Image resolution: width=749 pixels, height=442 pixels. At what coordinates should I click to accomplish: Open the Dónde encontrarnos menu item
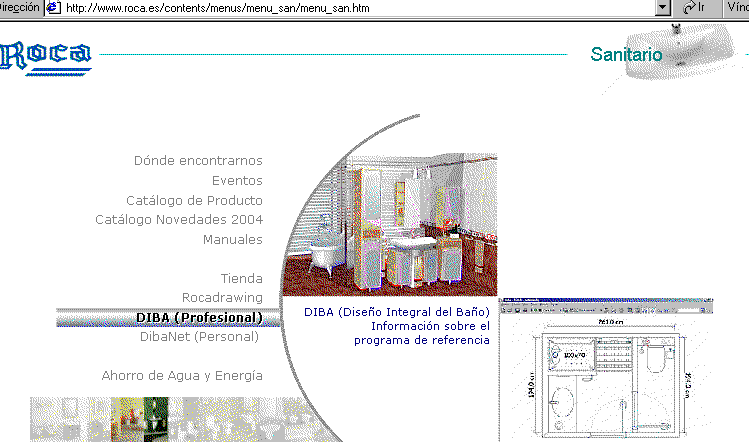tap(198, 161)
